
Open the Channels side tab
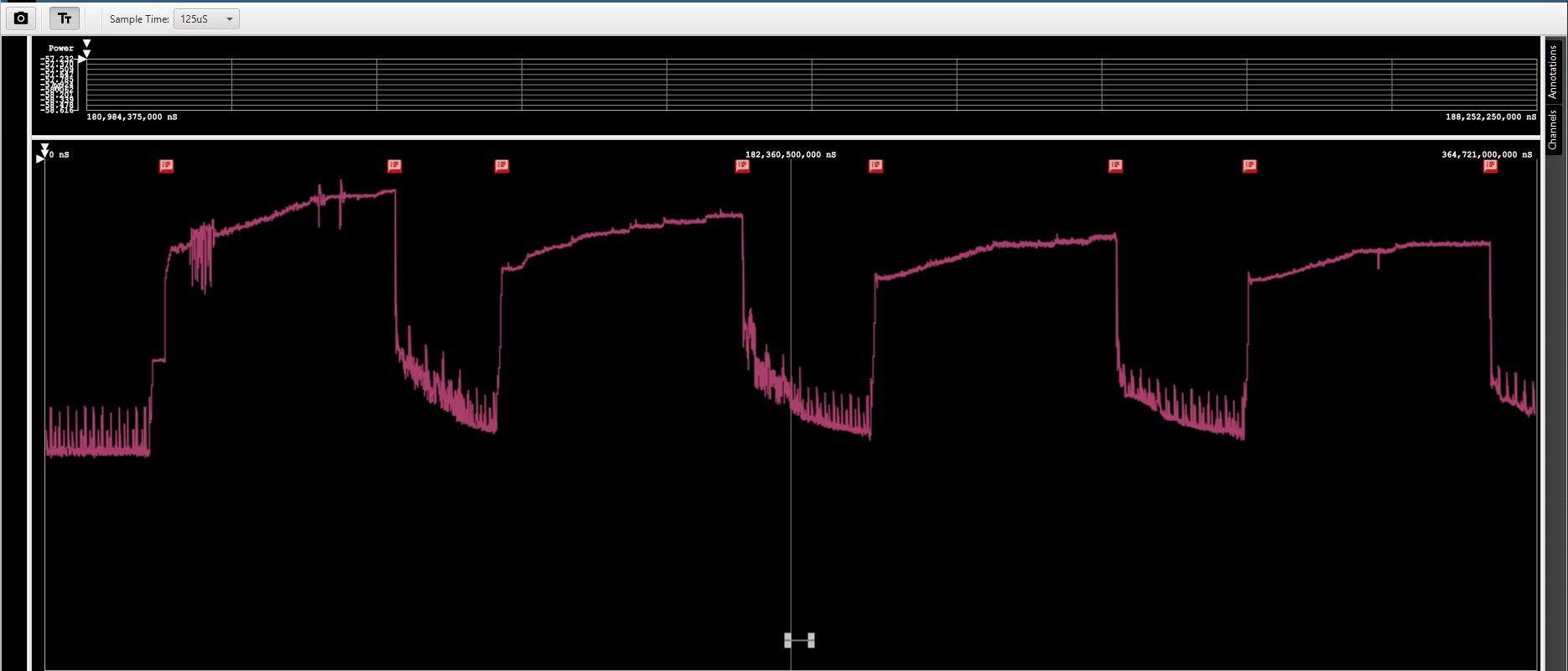click(1553, 130)
